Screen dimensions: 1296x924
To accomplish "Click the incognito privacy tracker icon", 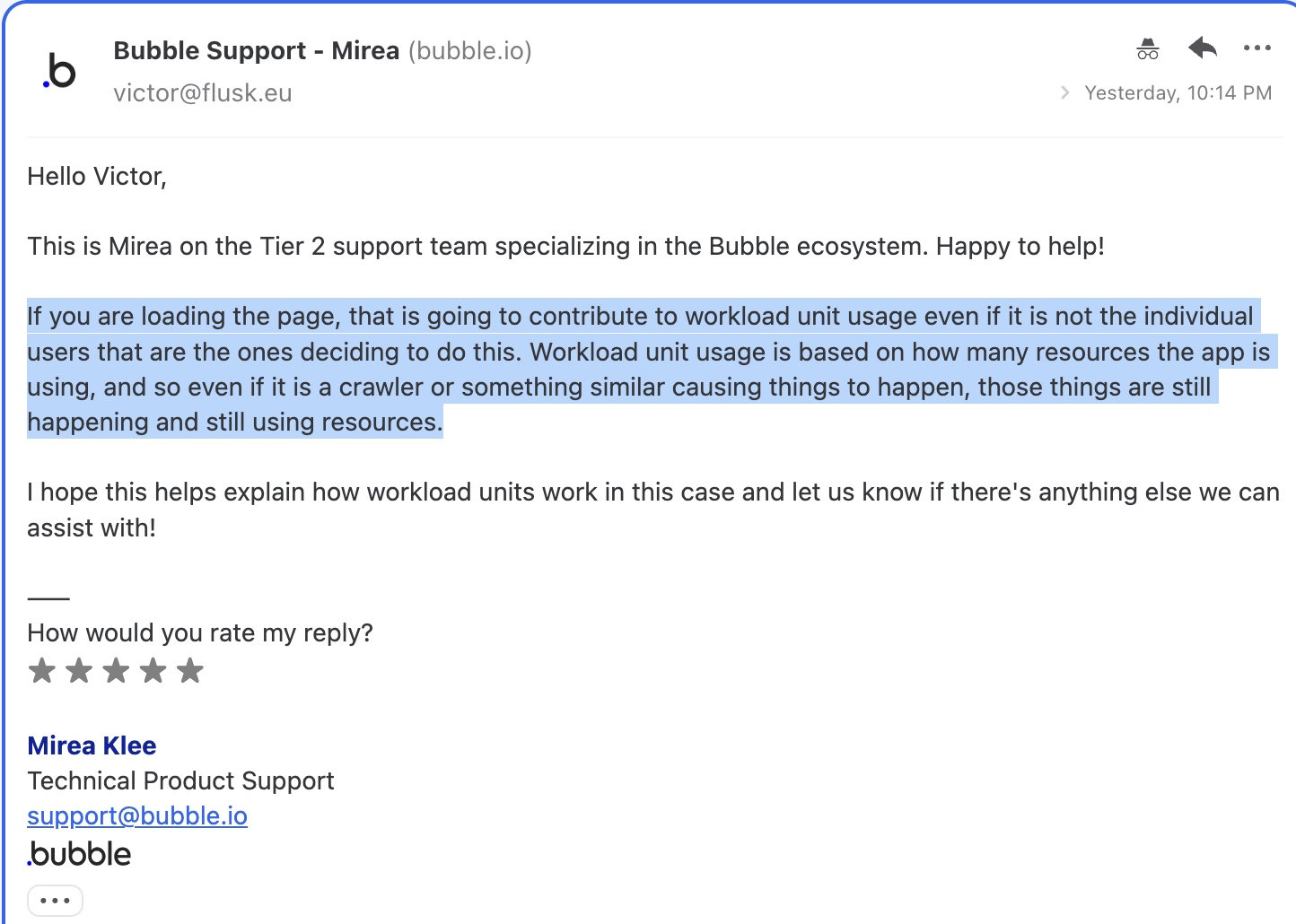I will point(1148,48).
